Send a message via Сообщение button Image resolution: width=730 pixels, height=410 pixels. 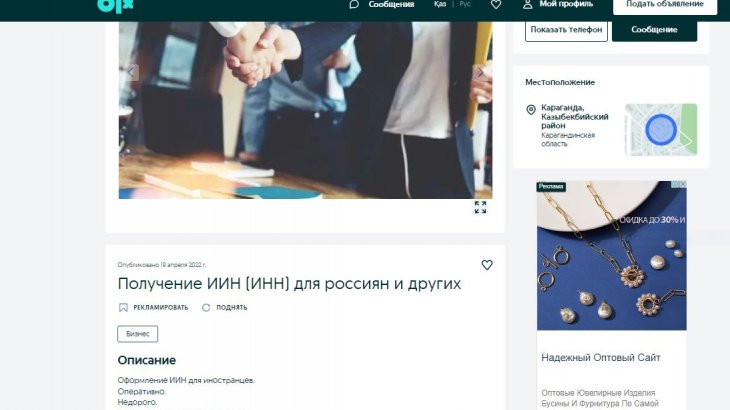[654, 30]
